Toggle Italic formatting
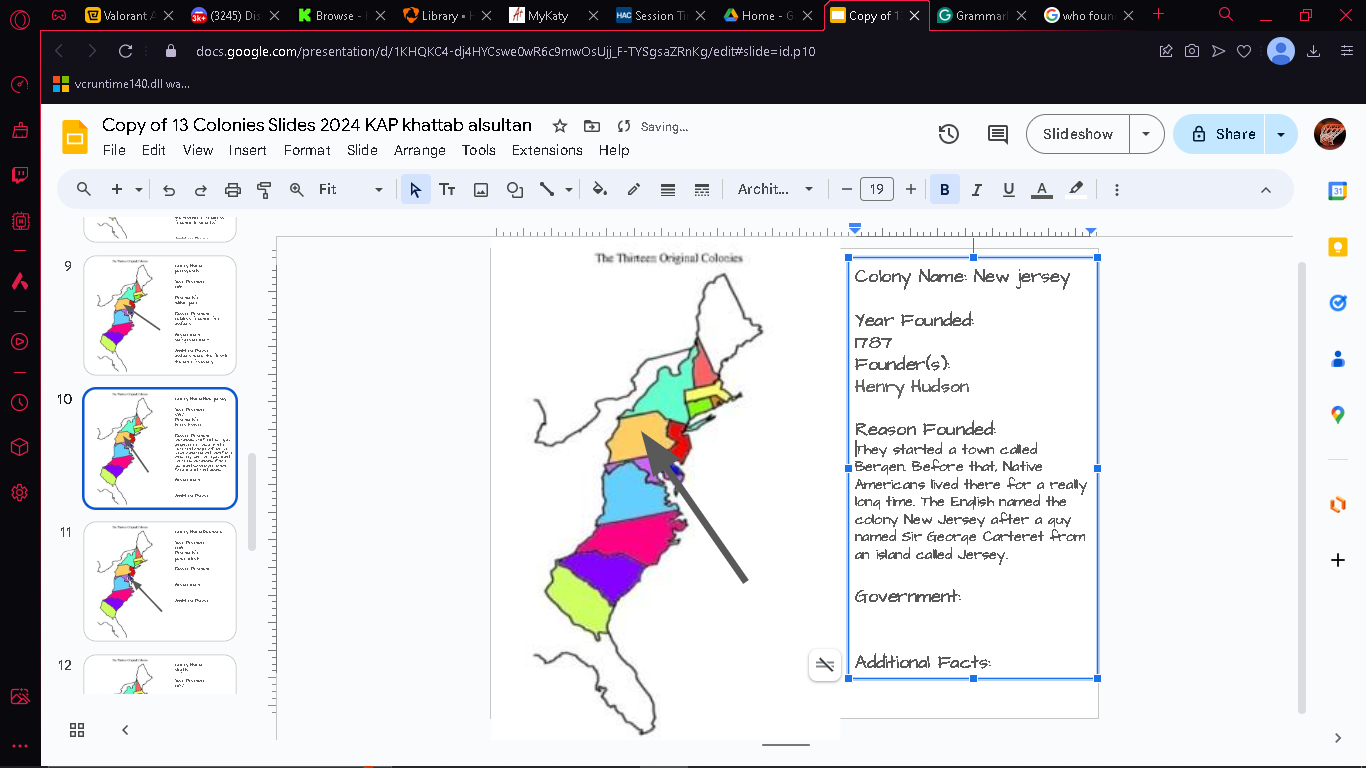1366x768 pixels. [x=977, y=189]
